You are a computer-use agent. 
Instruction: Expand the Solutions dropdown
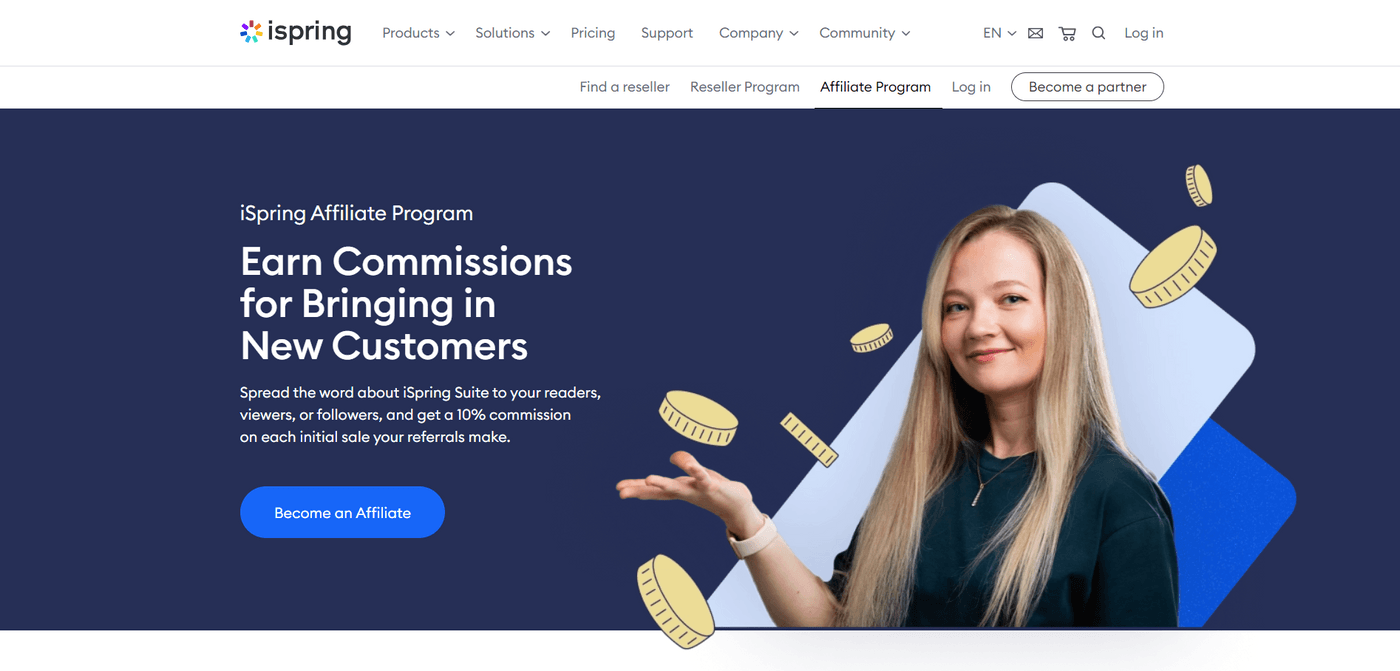coord(512,33)
